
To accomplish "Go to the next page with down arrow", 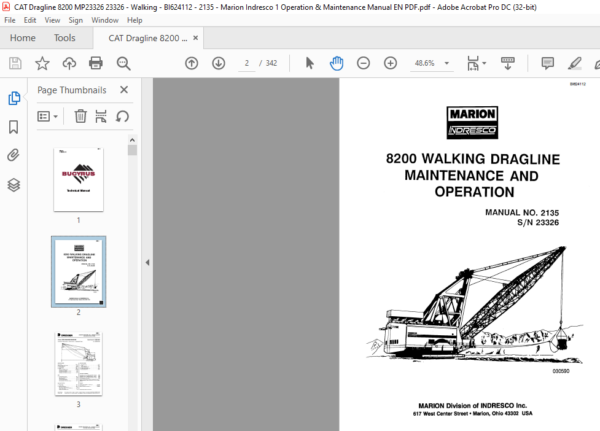I will [218, 63].
